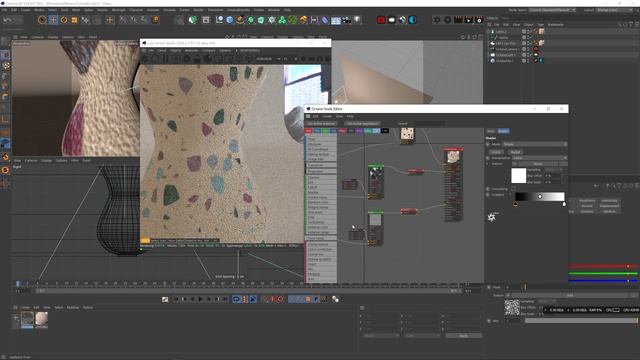
Task: Switch to the Shader tab in Node Editor
Action: (x=503, y=131)
